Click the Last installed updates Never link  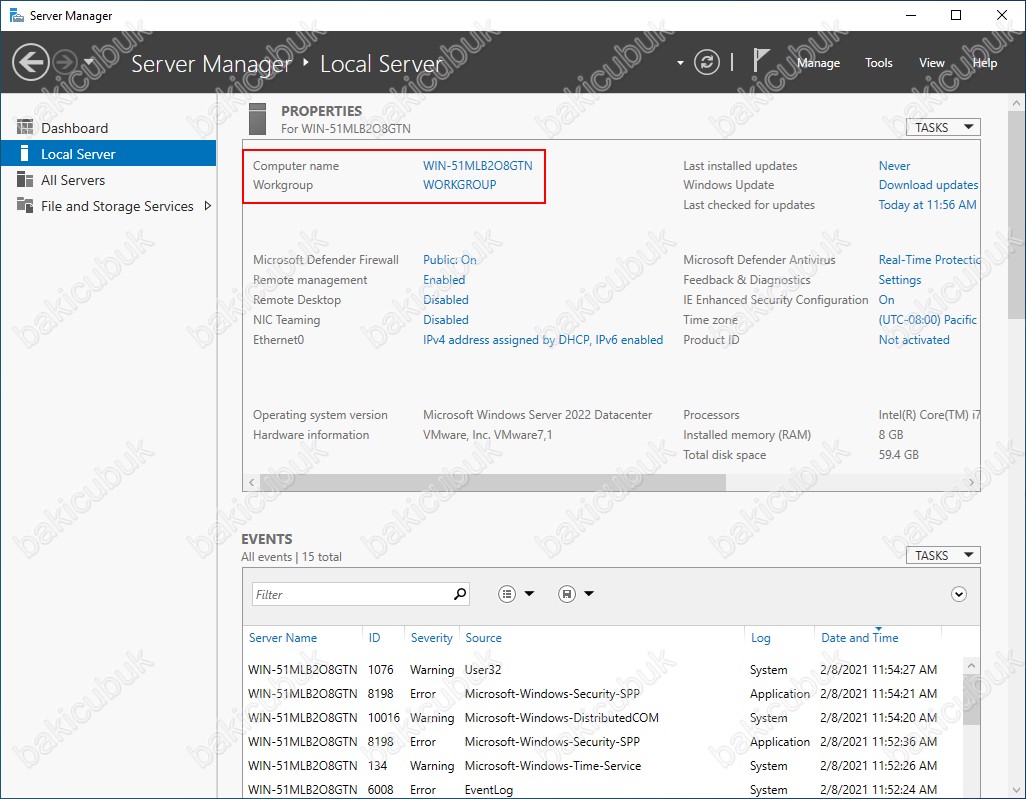[894, 166]
